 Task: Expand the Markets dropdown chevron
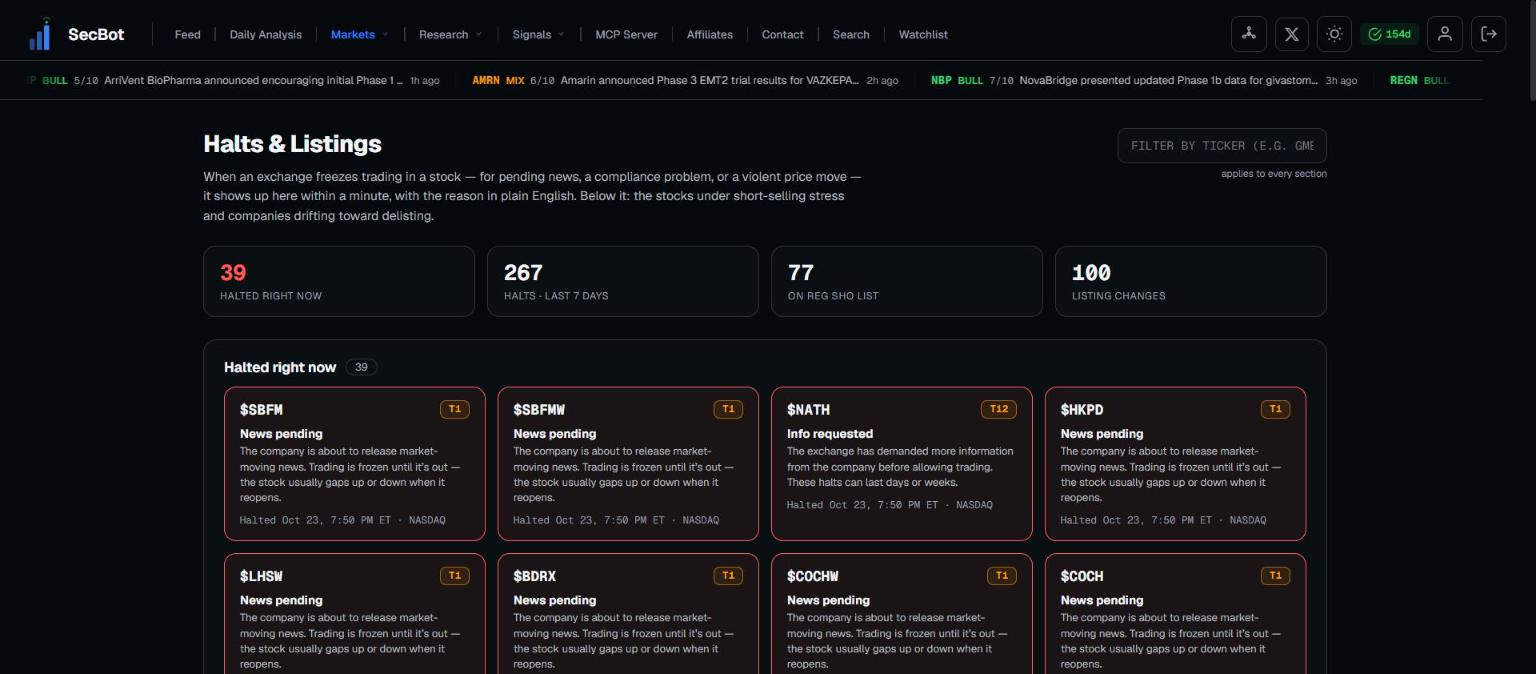[x=385, y=34]
